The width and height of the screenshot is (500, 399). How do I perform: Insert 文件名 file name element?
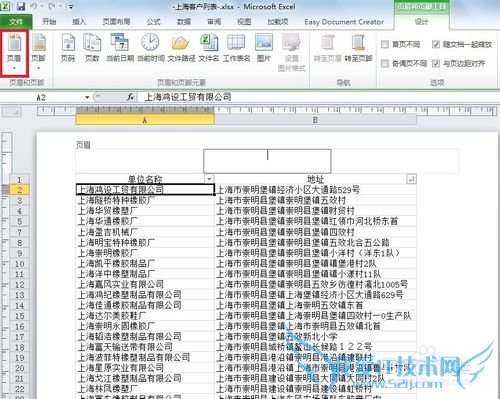tap(209, 49)
